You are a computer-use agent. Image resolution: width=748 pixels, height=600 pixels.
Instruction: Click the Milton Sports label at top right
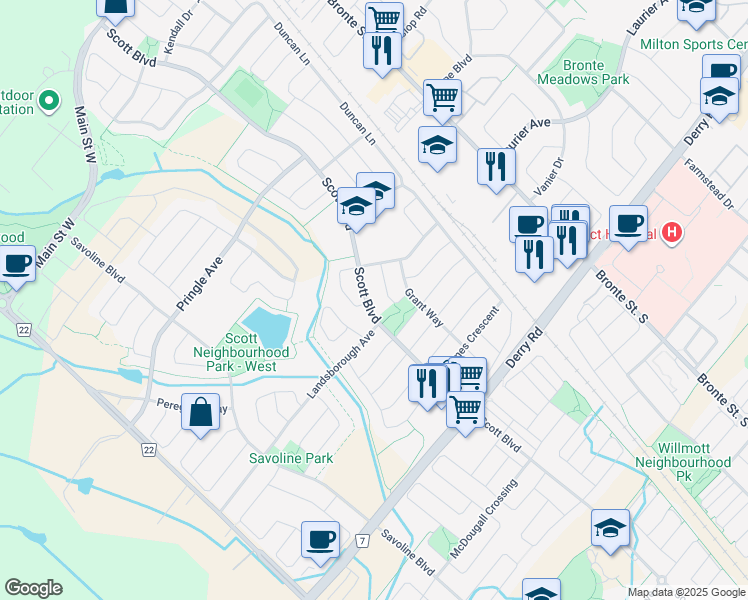click(694, 44)
